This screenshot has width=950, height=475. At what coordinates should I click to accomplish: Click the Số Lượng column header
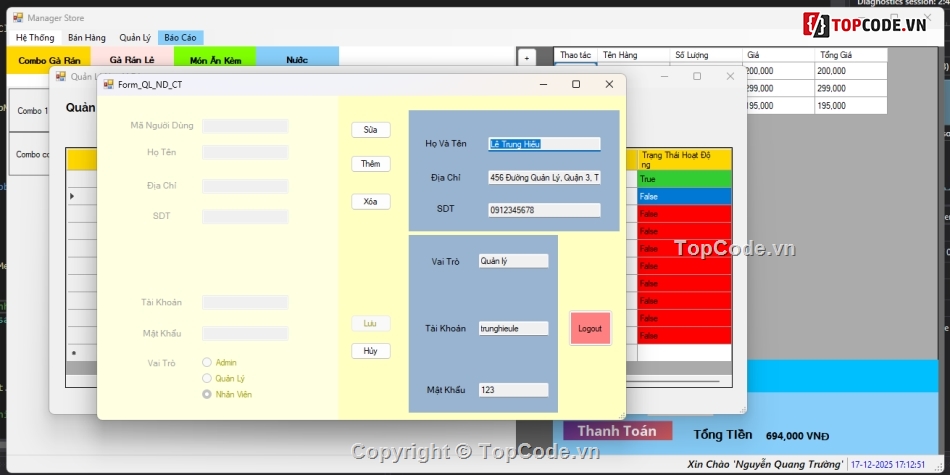(706, 55)
